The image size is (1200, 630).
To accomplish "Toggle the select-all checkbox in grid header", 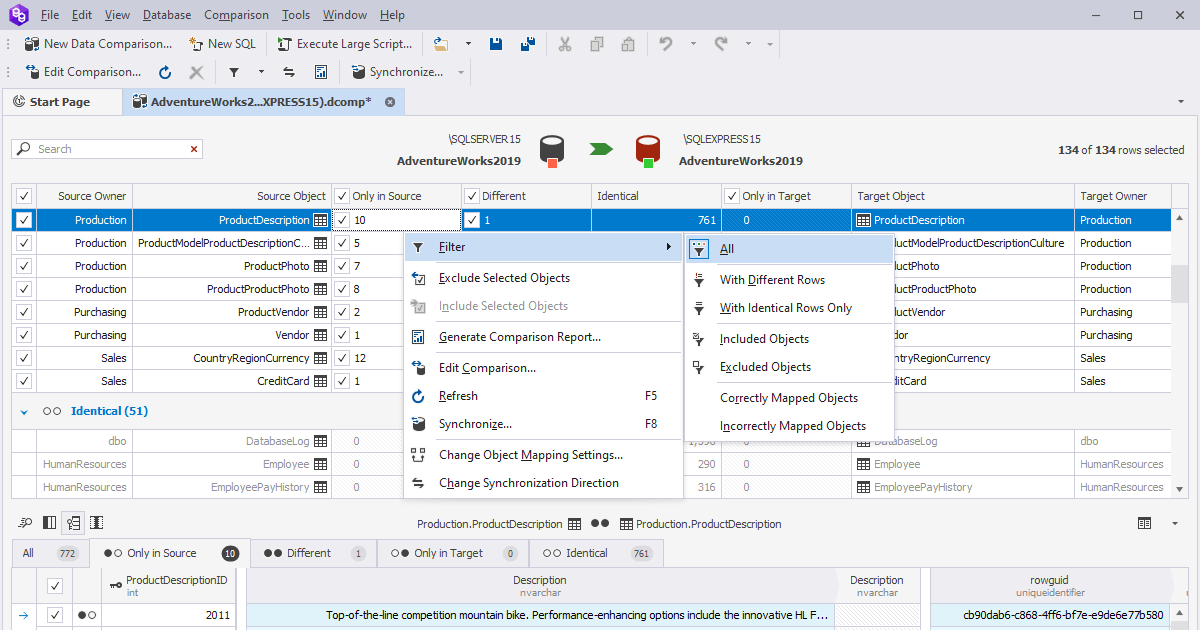I will pyautogui.click(x=24, y=196).
